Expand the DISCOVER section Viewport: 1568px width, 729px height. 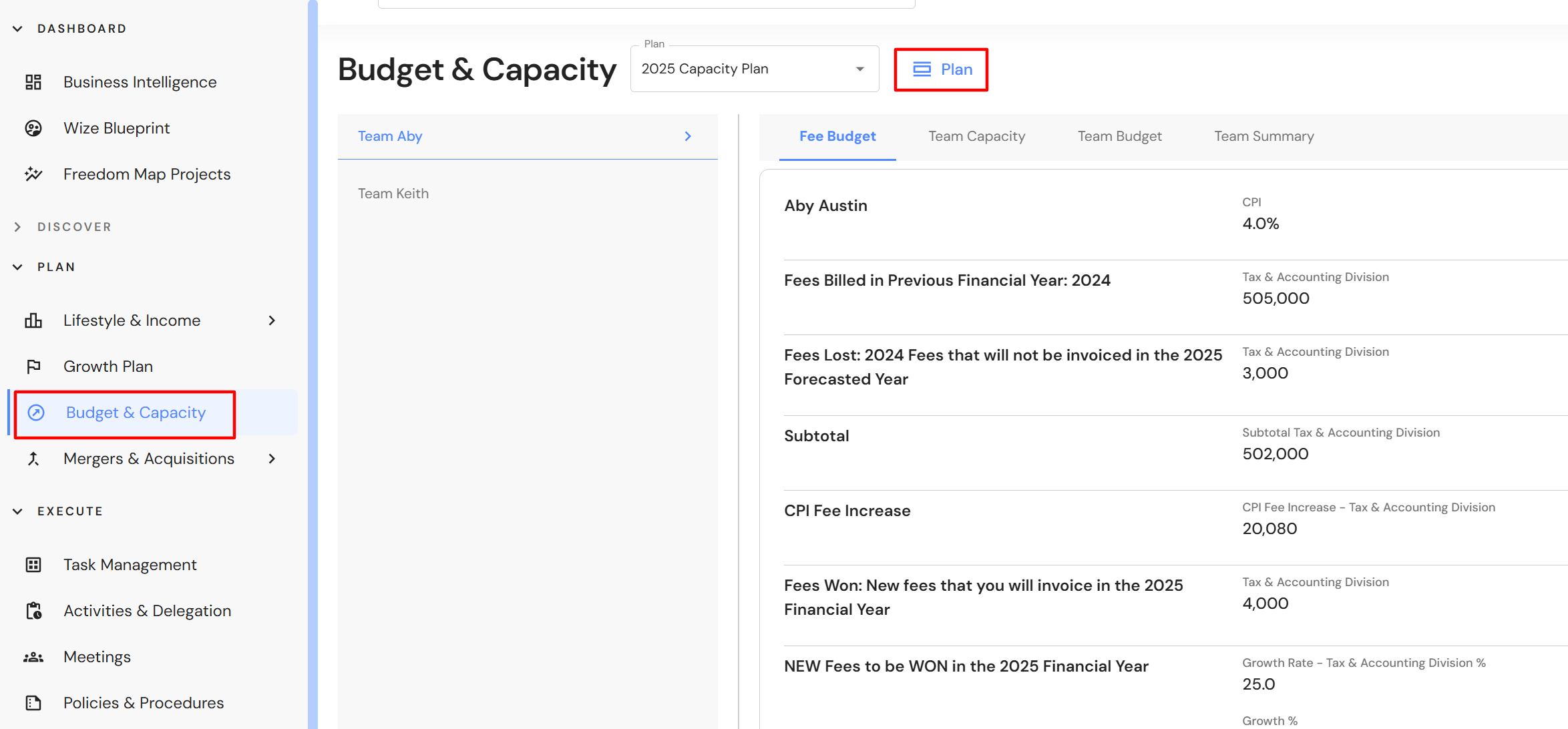18,227
